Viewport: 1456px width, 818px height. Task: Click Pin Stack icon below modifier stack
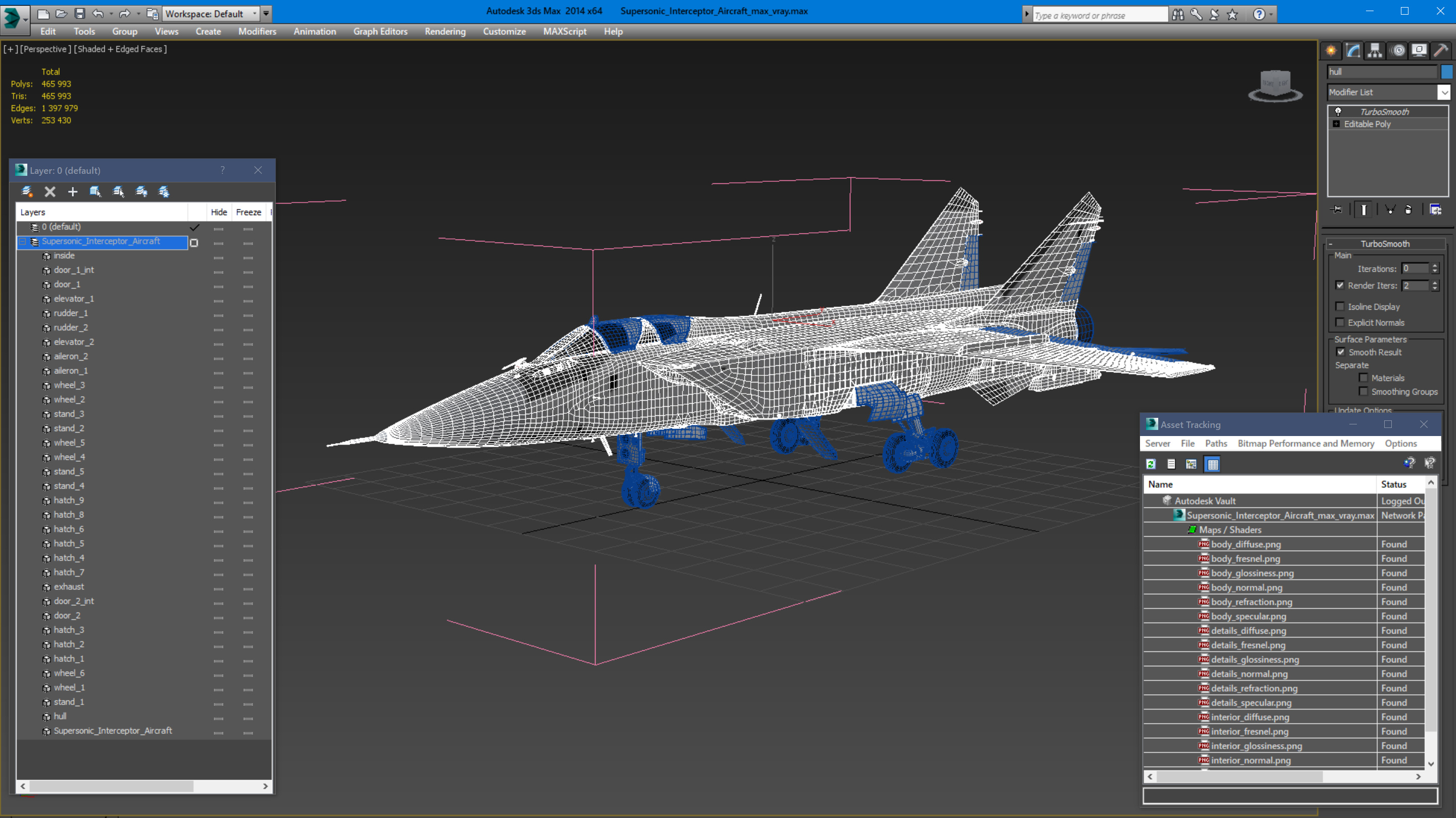(x=1337, y=210)
